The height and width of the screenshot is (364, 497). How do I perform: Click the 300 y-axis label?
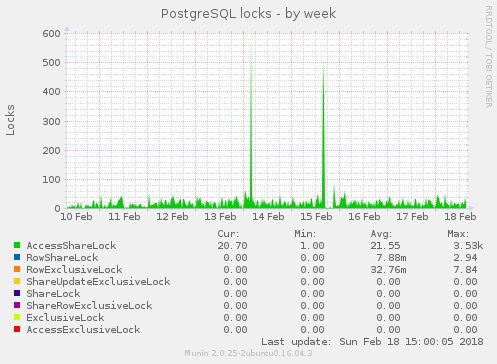(x=52, y=121)
